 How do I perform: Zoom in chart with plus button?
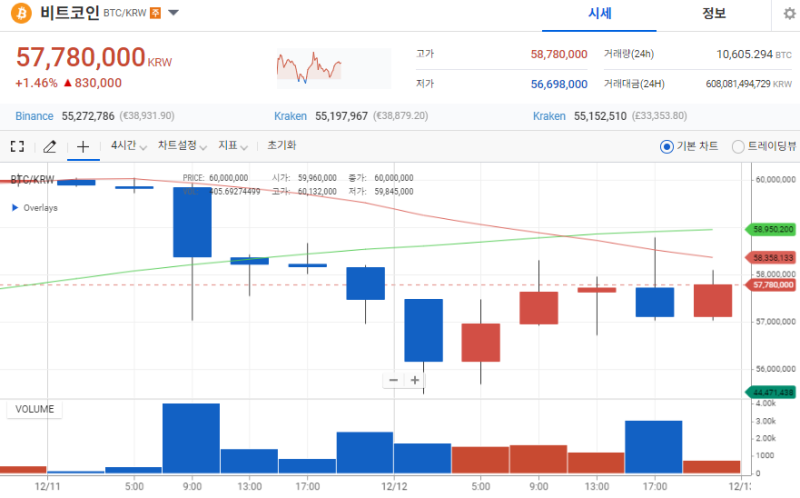click(415, 380)
